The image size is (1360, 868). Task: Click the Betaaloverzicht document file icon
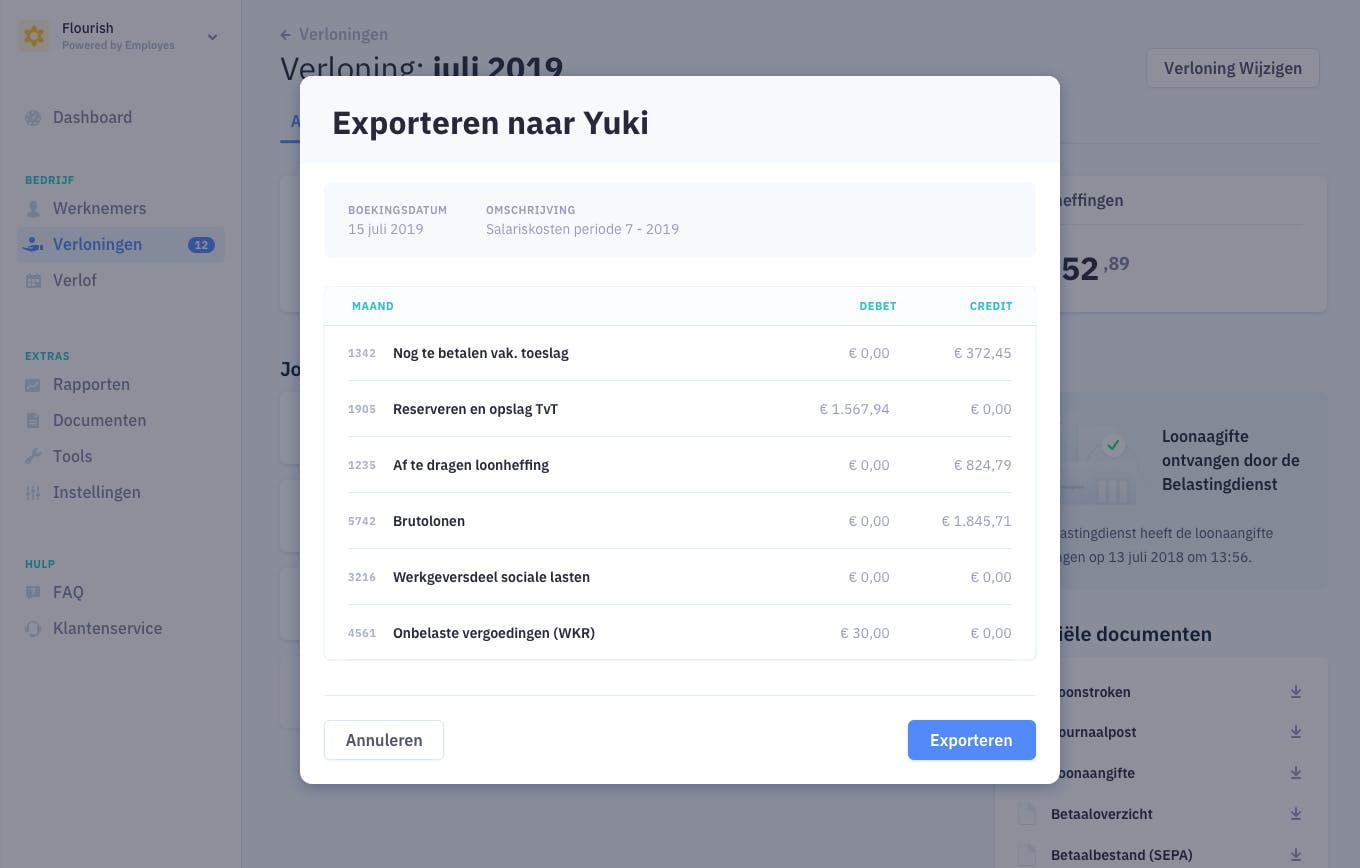click(1026, 815)
